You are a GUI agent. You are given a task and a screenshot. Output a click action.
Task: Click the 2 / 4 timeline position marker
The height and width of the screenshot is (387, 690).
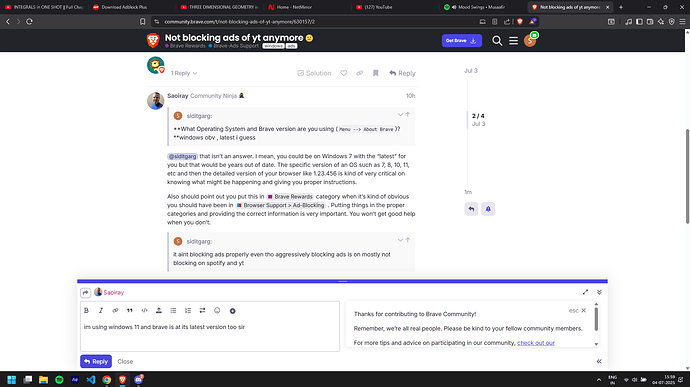coord(478,116)
